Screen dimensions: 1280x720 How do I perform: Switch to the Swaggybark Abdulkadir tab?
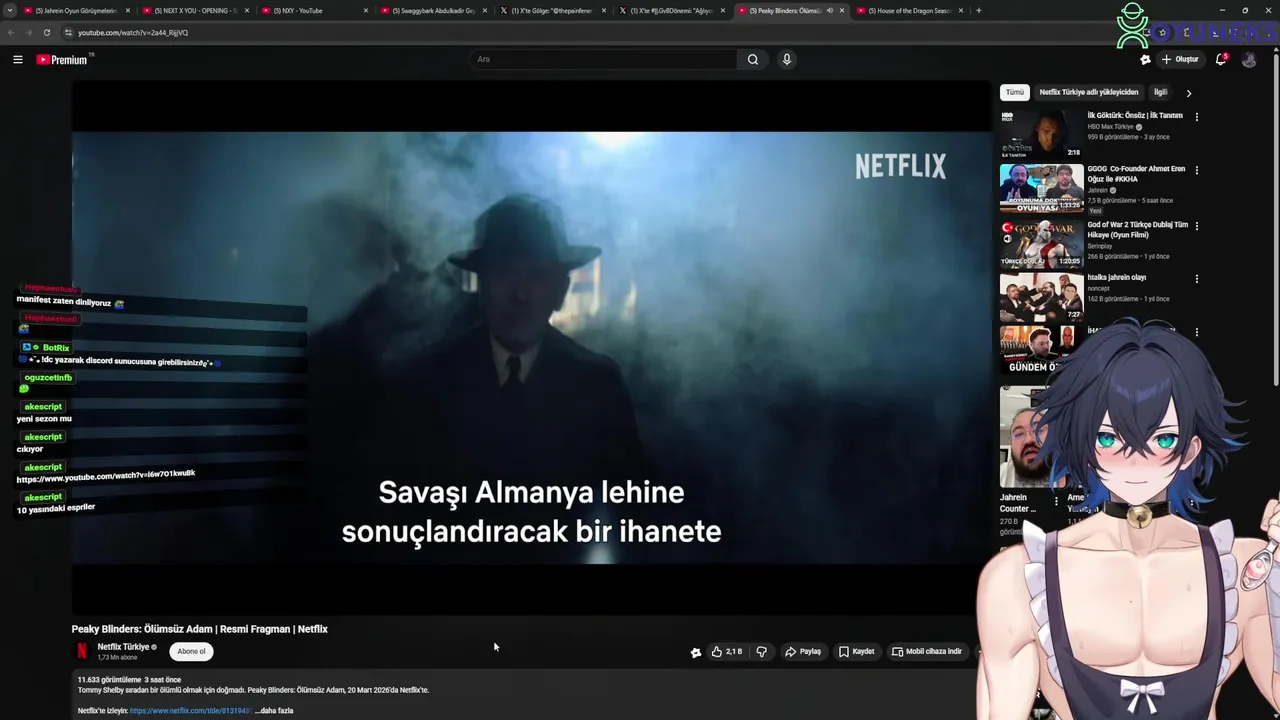pos(432,10)
